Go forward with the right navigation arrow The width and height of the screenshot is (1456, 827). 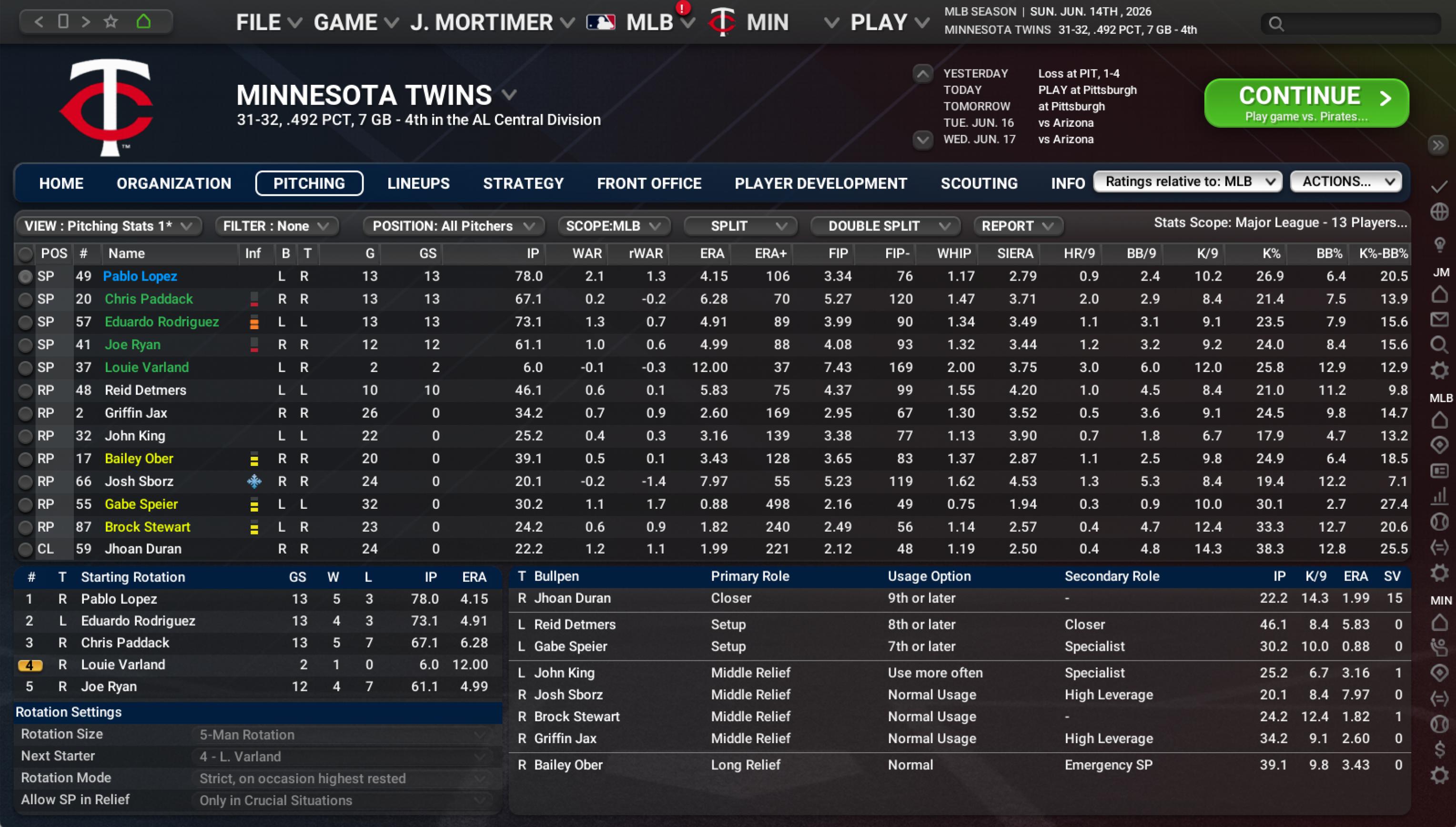[x=86, y=22]
